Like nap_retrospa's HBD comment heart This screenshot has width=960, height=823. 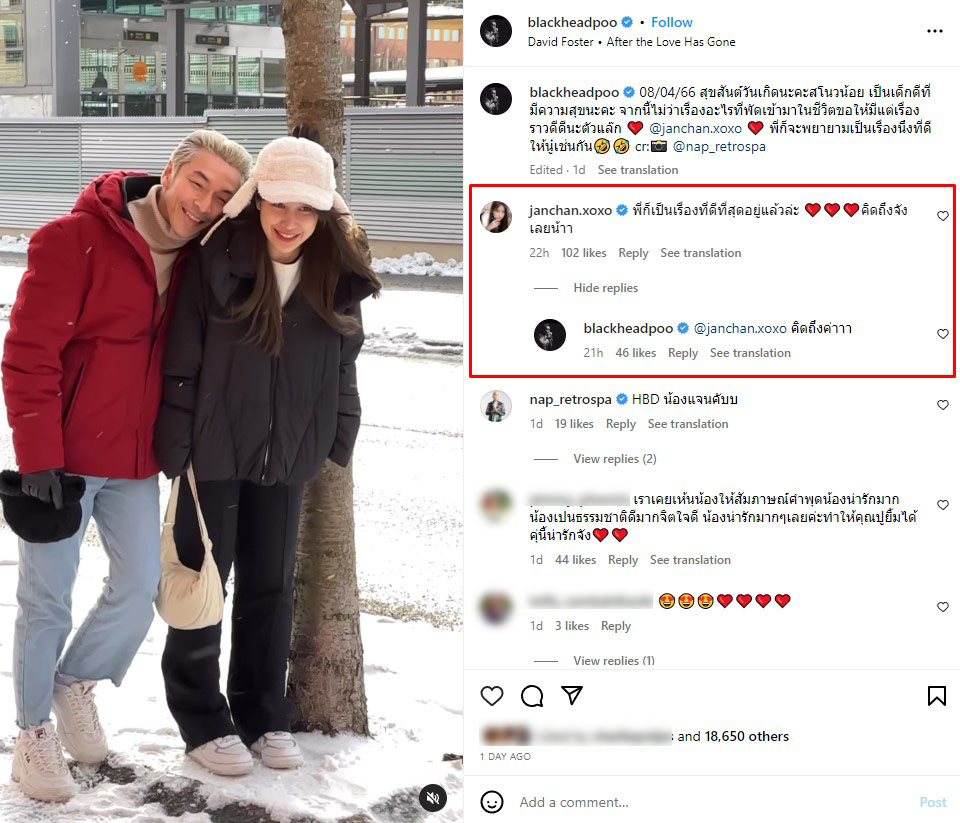[943, 405]
